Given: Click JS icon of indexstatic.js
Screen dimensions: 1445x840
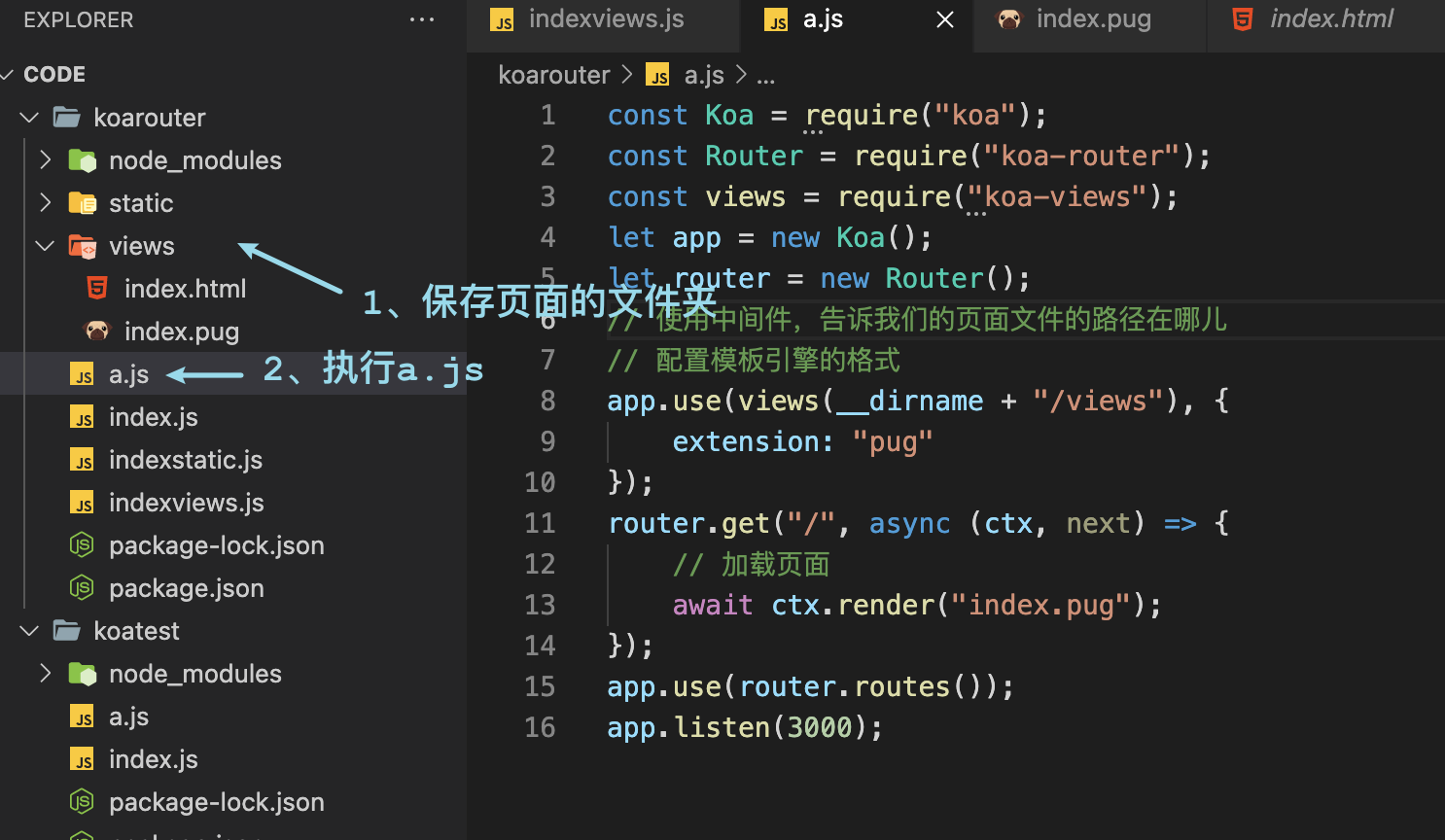Looking at the screenshot, I should click(x=83, y=460).
